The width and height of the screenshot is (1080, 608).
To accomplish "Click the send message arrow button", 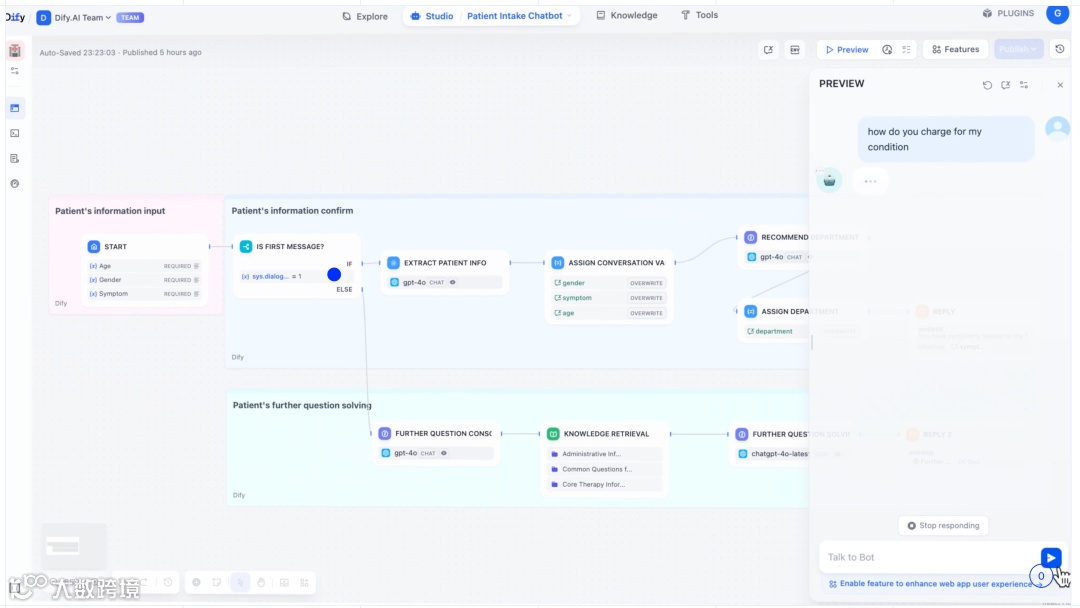I will 1050,557.
